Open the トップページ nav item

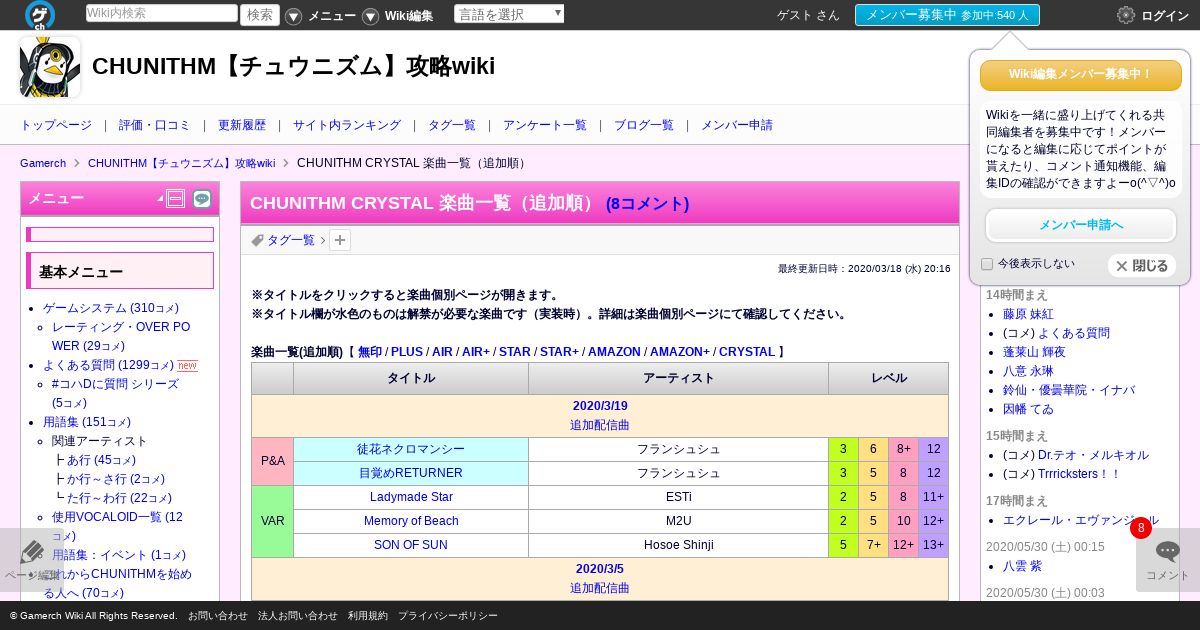(x=56, y=125)
